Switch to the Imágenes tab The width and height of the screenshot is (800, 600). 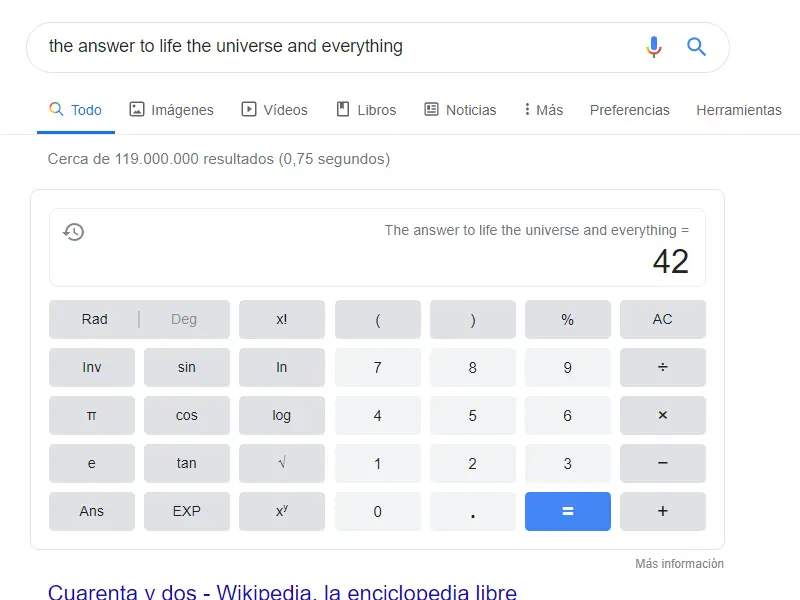tap(171, 110)
